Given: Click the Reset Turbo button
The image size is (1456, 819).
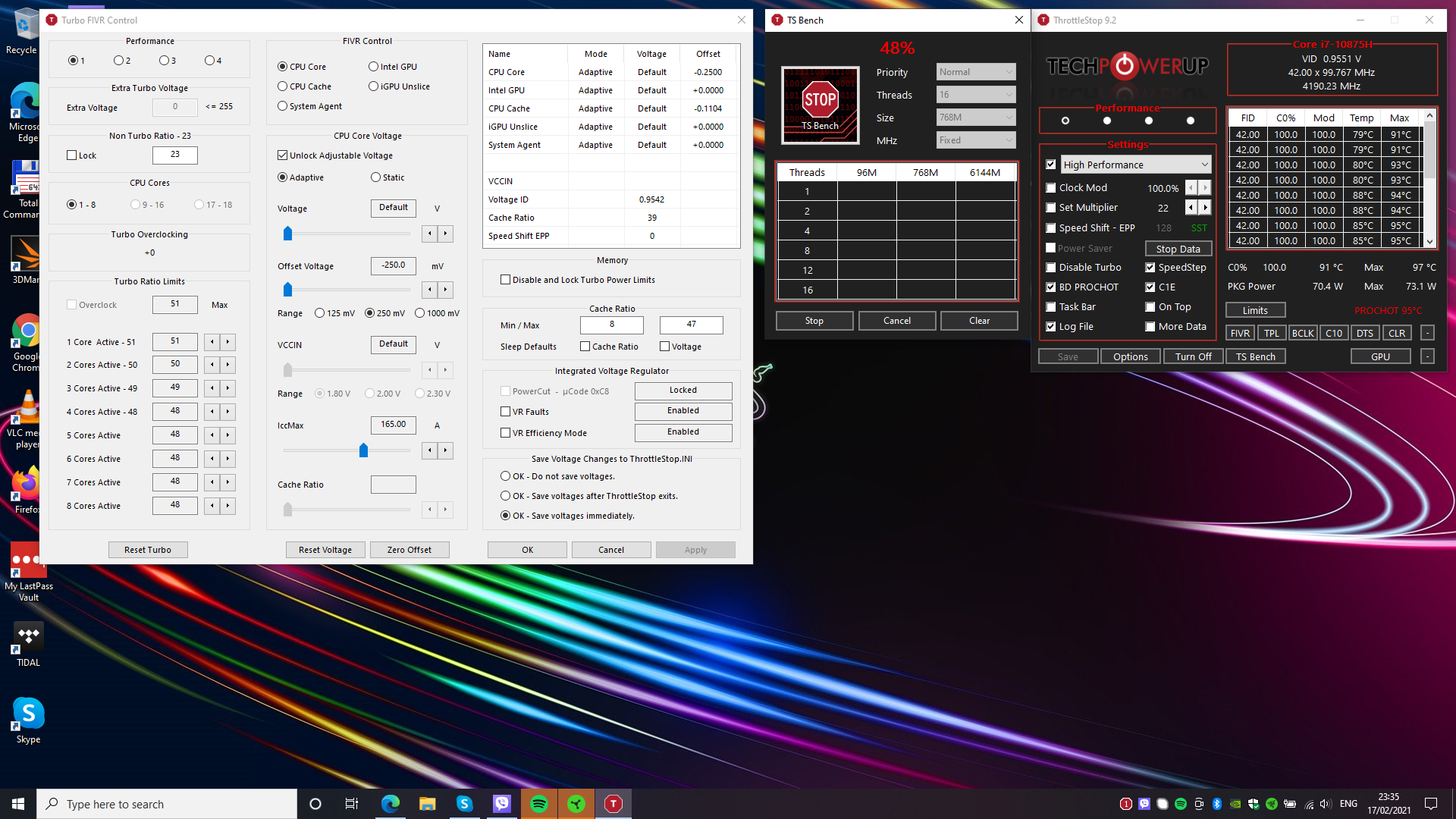Looking at the screenshot, I should [x=148, y=550].
